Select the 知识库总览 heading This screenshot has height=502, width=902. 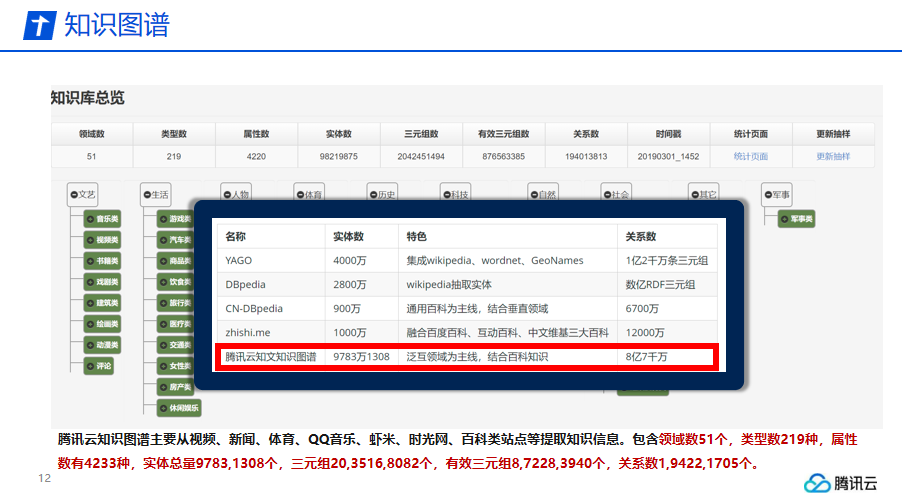click(87, 98)
